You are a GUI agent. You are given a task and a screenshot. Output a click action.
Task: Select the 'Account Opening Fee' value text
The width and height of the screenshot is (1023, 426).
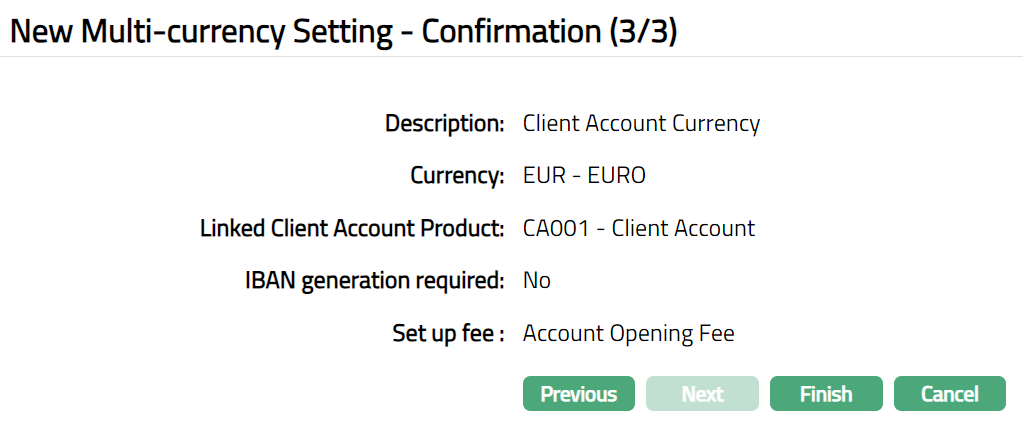pyautogui.click(x=628, y=333)
